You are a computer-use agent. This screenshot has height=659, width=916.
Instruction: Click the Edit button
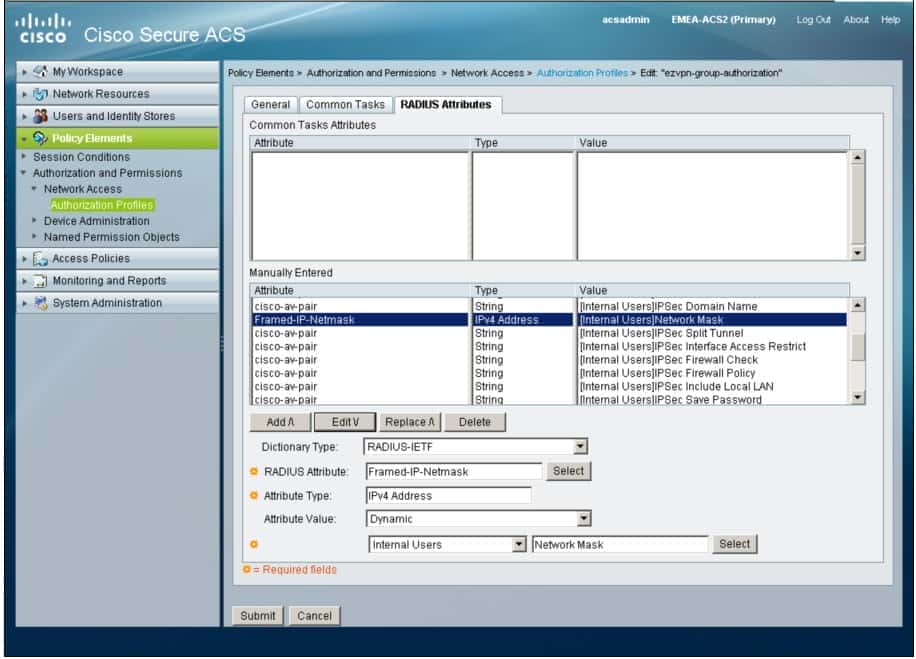[x=345, y=422]
